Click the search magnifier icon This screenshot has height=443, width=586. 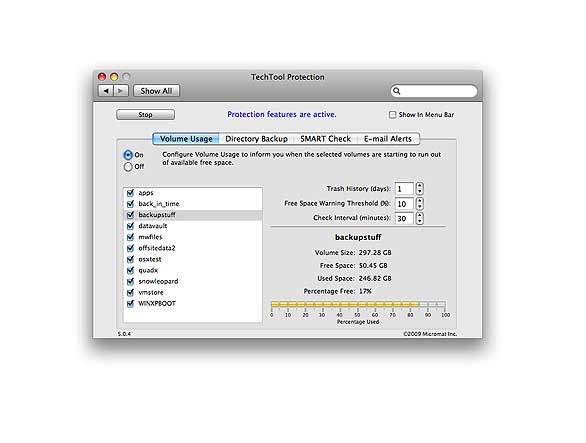point(397,91)
